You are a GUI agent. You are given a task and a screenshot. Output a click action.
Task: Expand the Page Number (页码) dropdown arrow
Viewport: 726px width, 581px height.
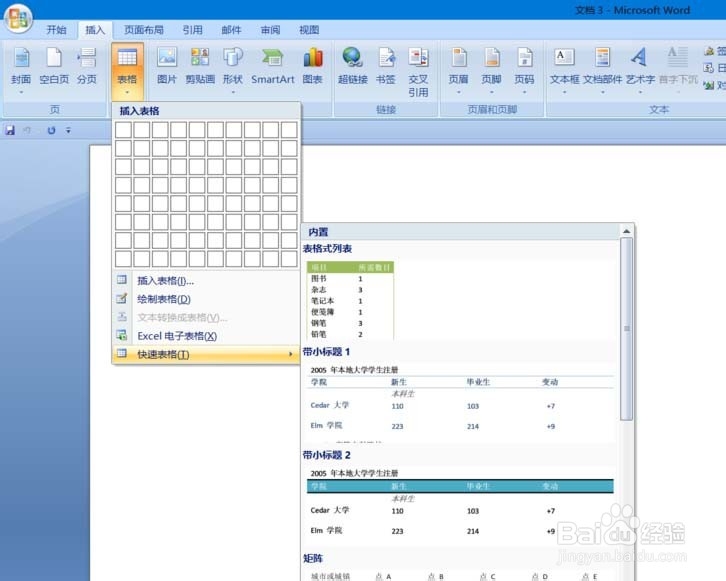click(524, 92)
